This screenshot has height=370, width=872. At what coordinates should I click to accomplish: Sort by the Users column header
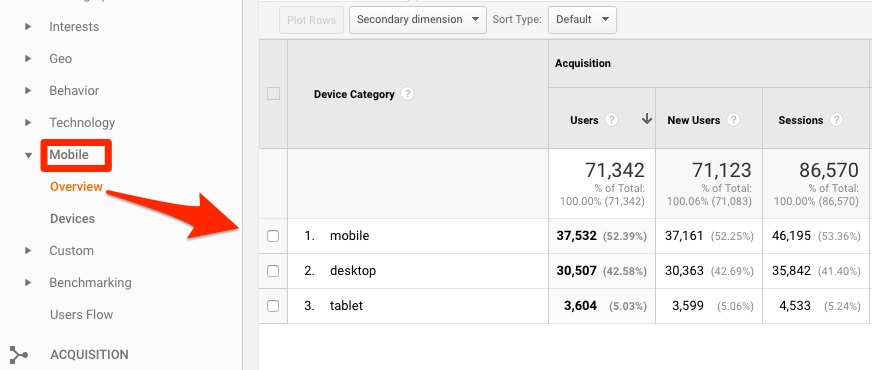pos(584,120)
